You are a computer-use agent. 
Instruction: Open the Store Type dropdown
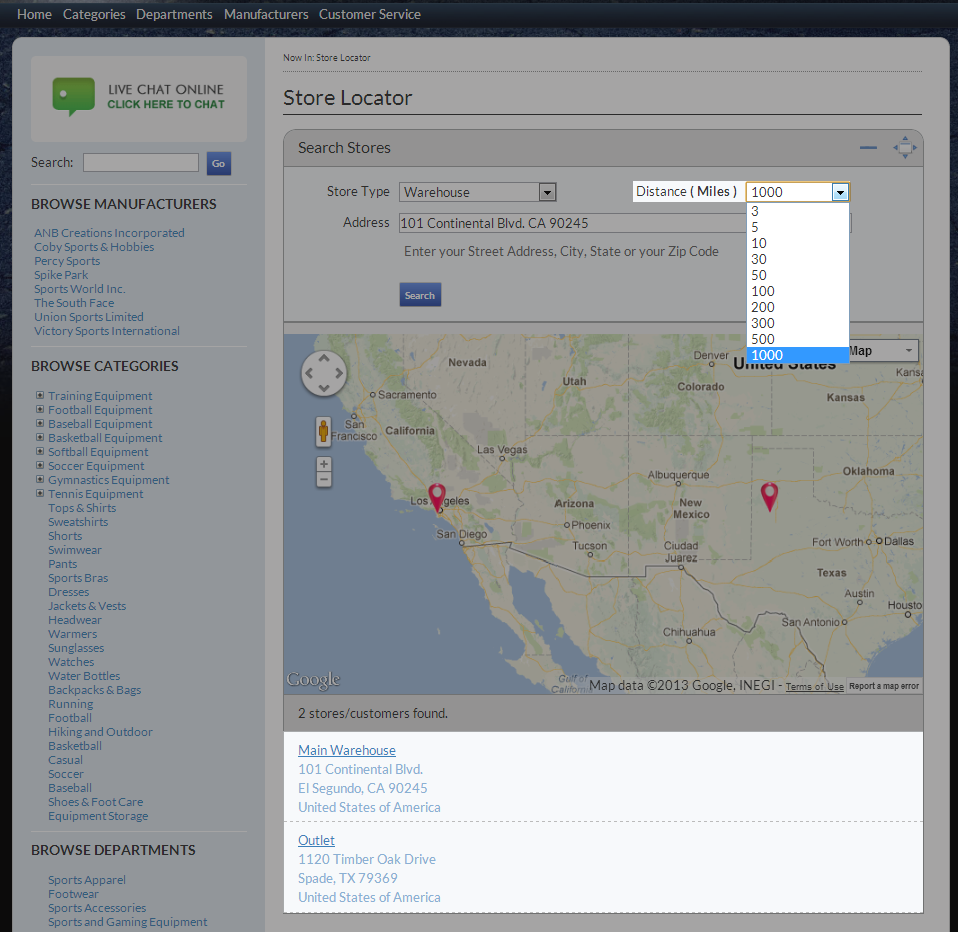pos(546,192)
